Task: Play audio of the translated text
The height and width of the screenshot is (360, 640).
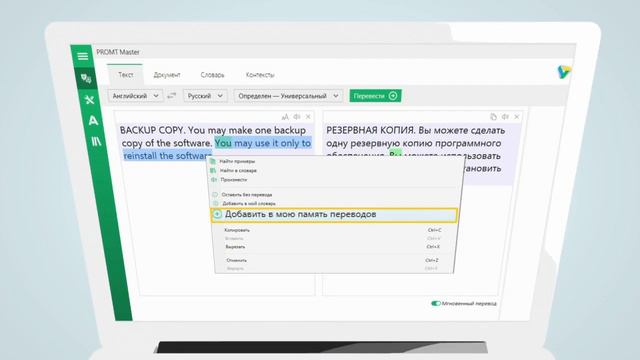Action: (505, 117)
